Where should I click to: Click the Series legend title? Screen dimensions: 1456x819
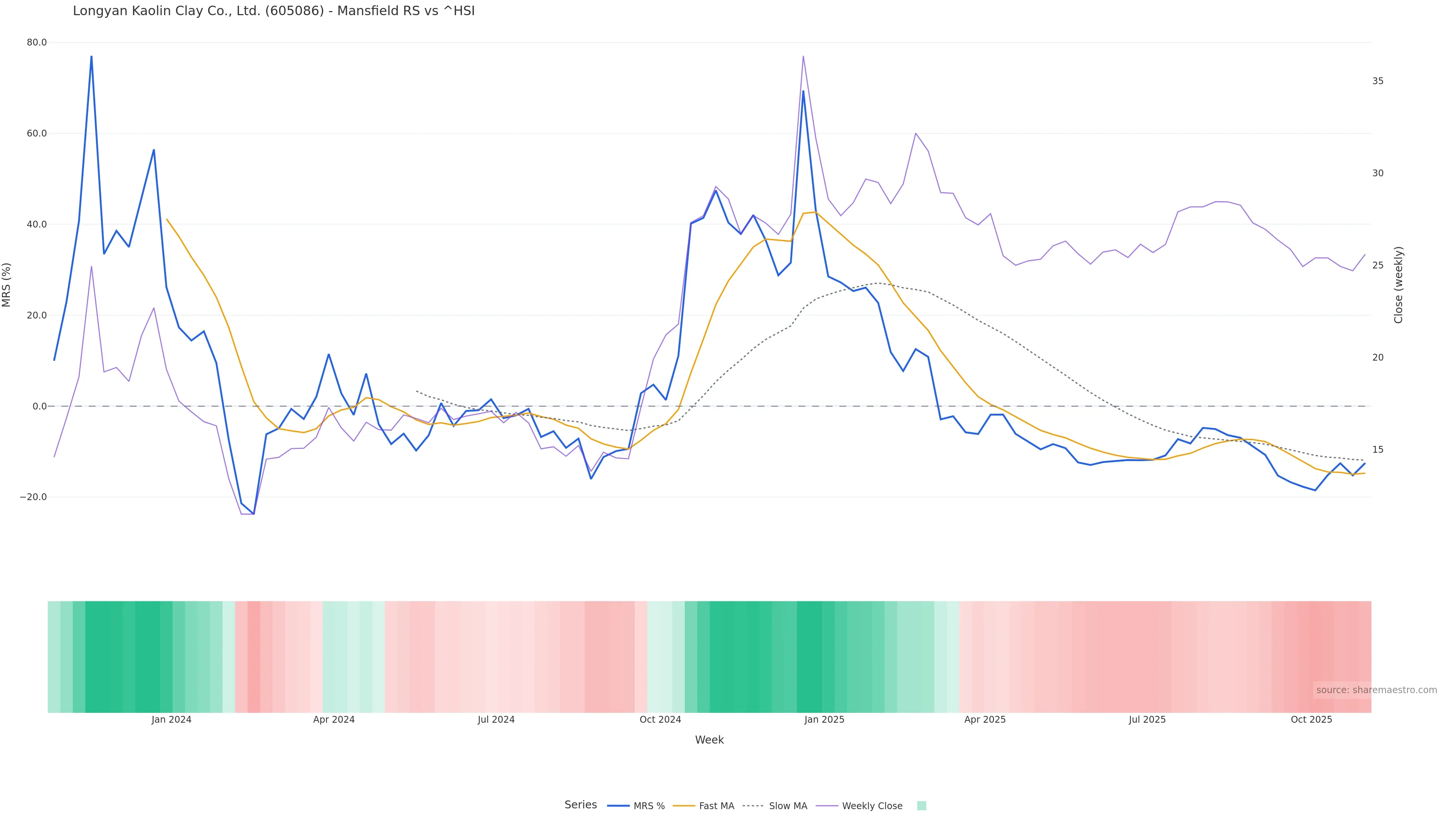pos(581,805)
